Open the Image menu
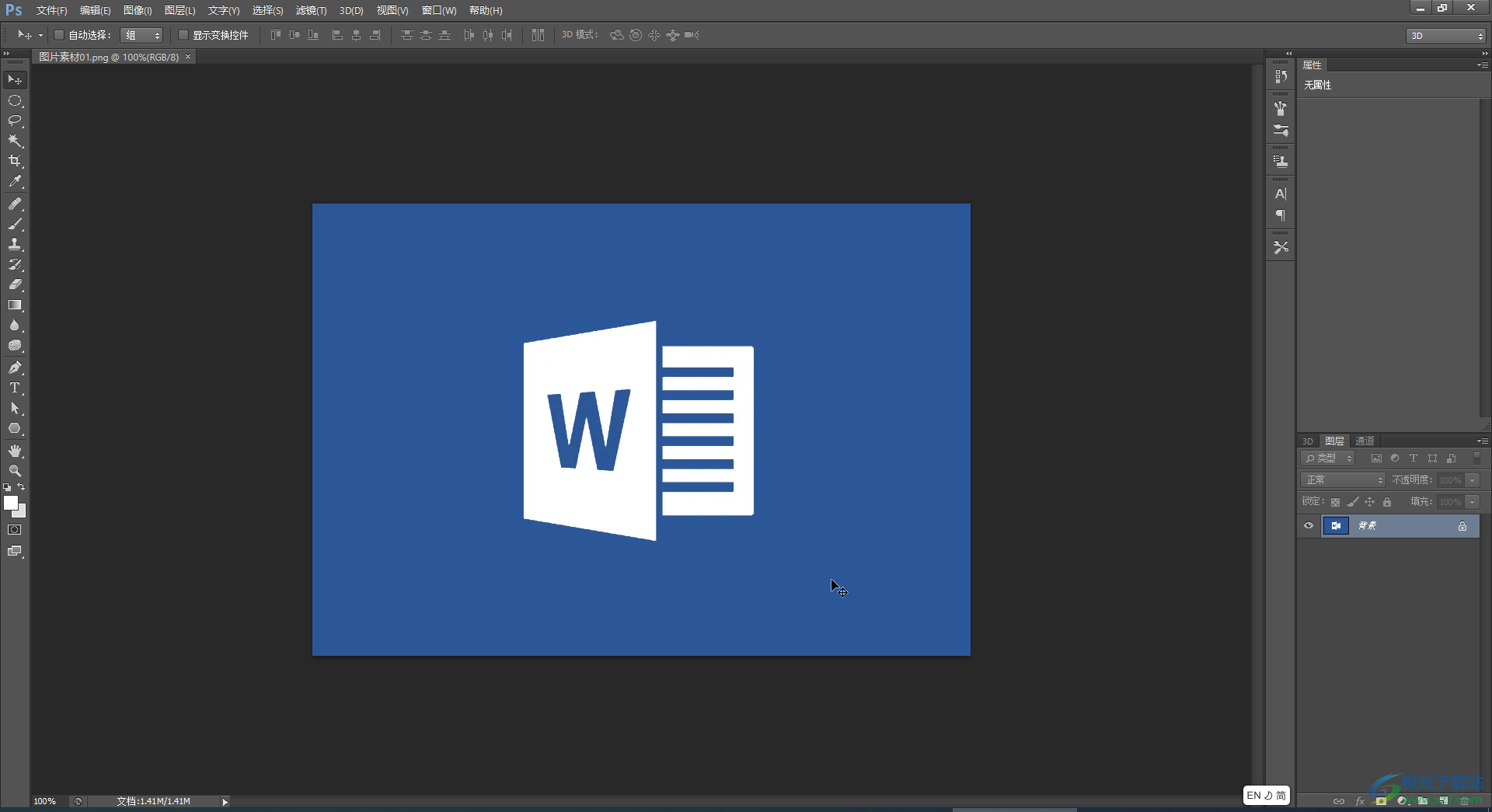The height and width of the screenshot is (812, 1492). [x=138, y=10]
